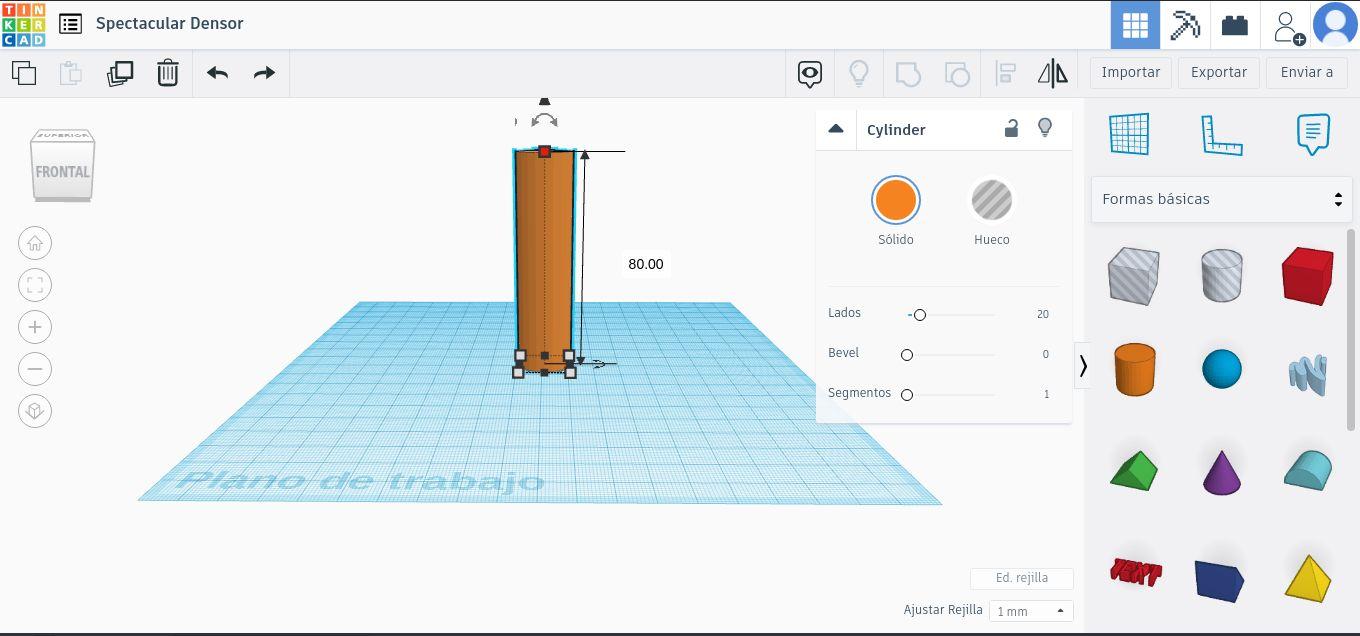Screen dimensions: 1360x636
Task: Click the Group shapes icon
Action: pos(907,73)
